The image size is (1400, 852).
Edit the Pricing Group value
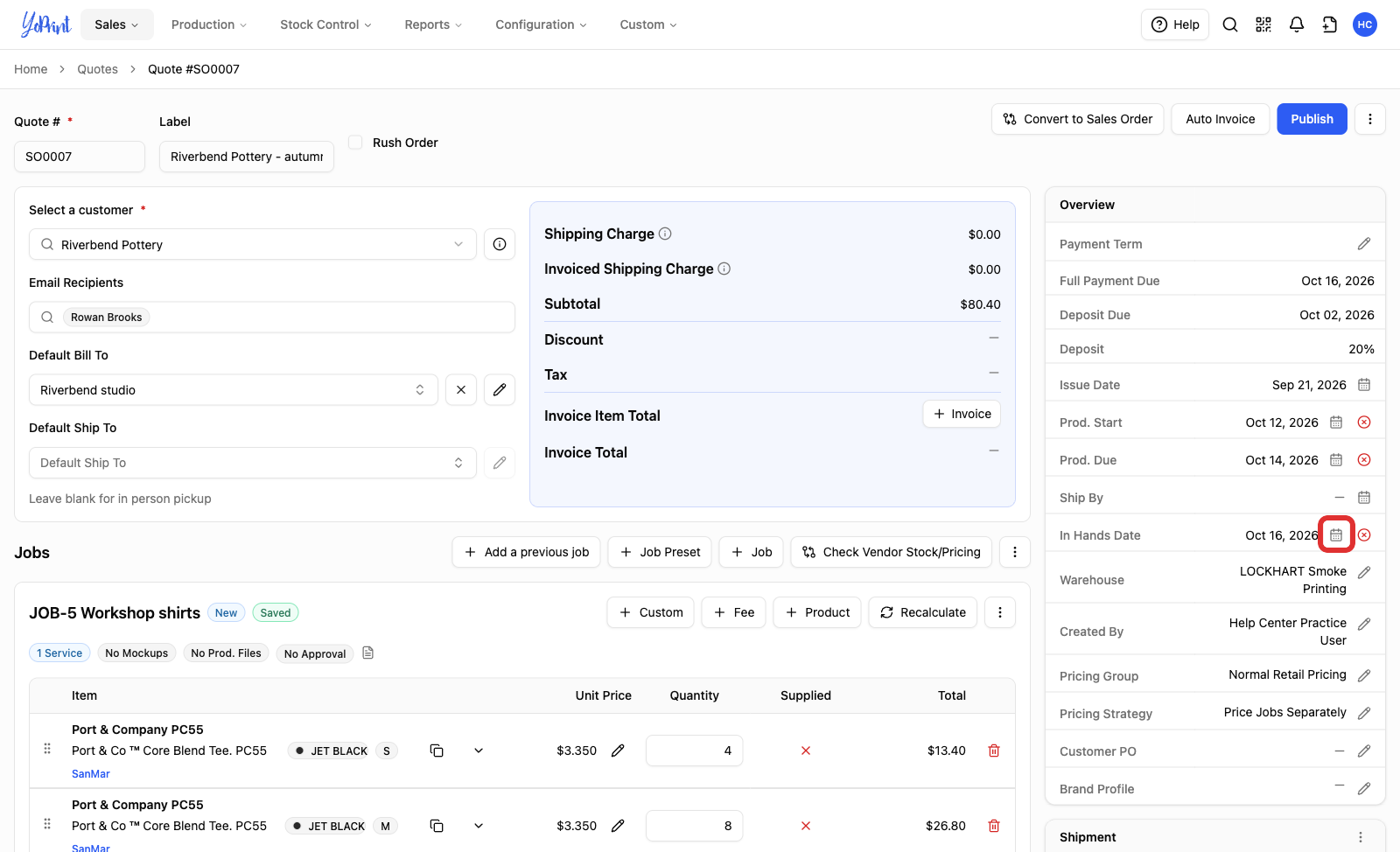pyautogui.click(x=1364, y=675)
